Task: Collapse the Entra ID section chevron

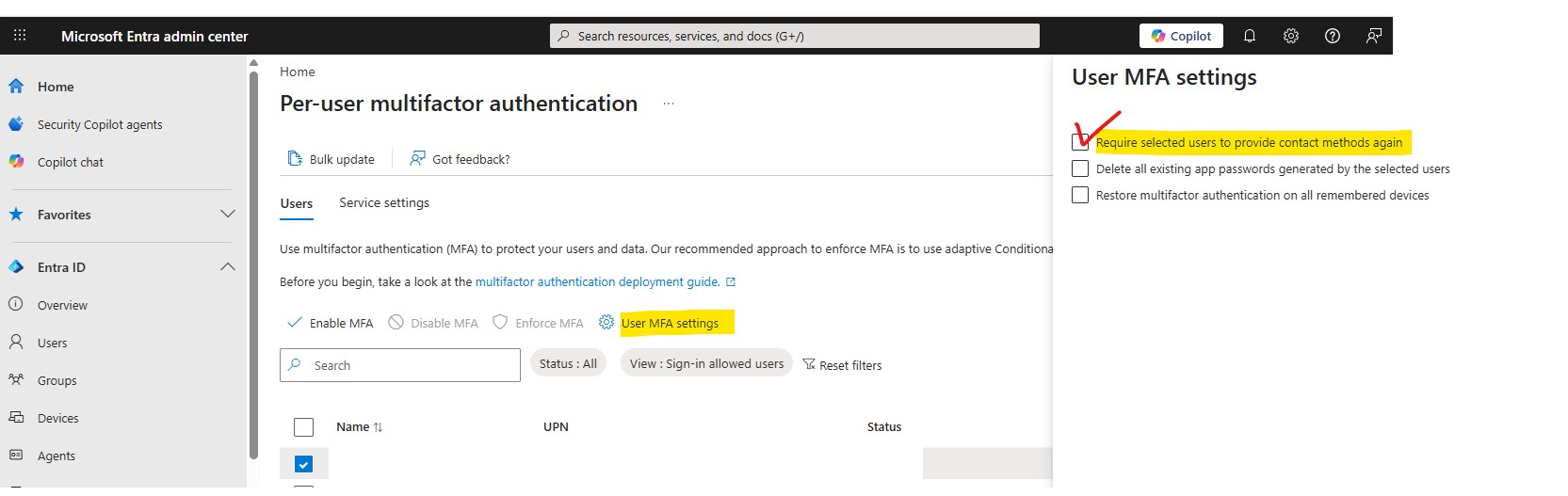Action: point(228,267)
